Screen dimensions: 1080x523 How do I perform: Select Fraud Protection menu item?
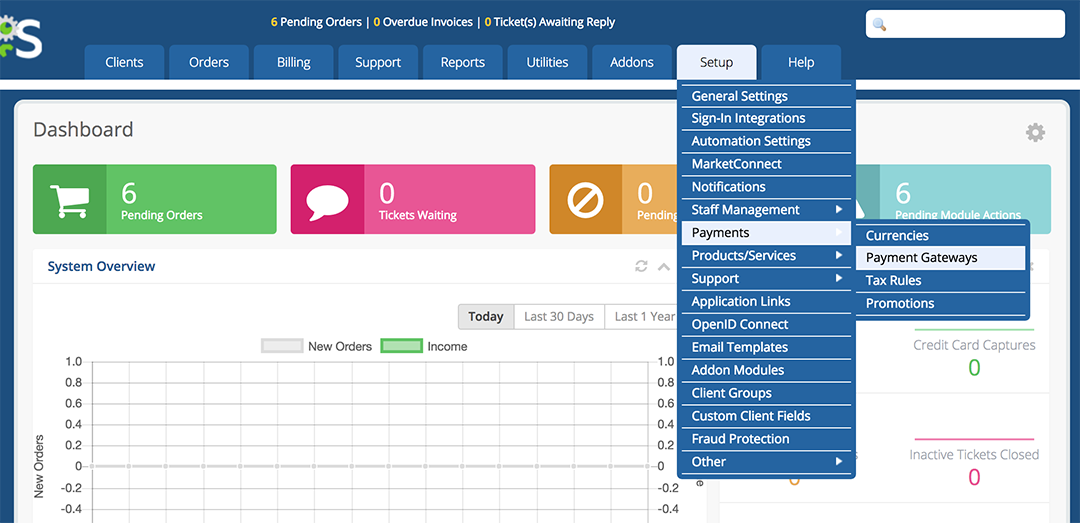[766, 438]
